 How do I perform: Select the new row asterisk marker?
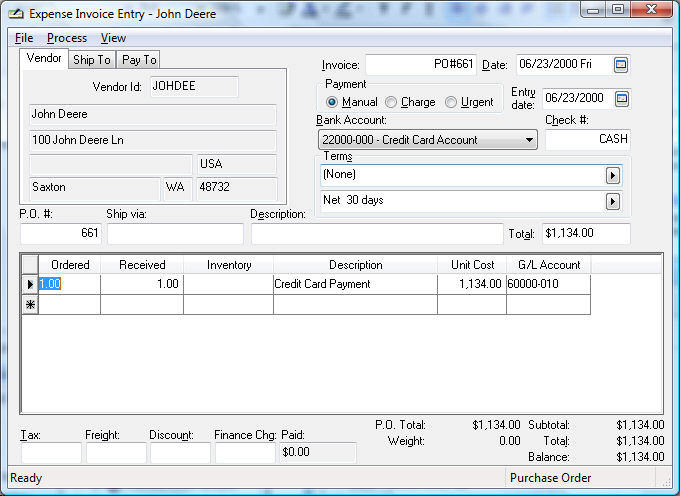coord(30,305)
